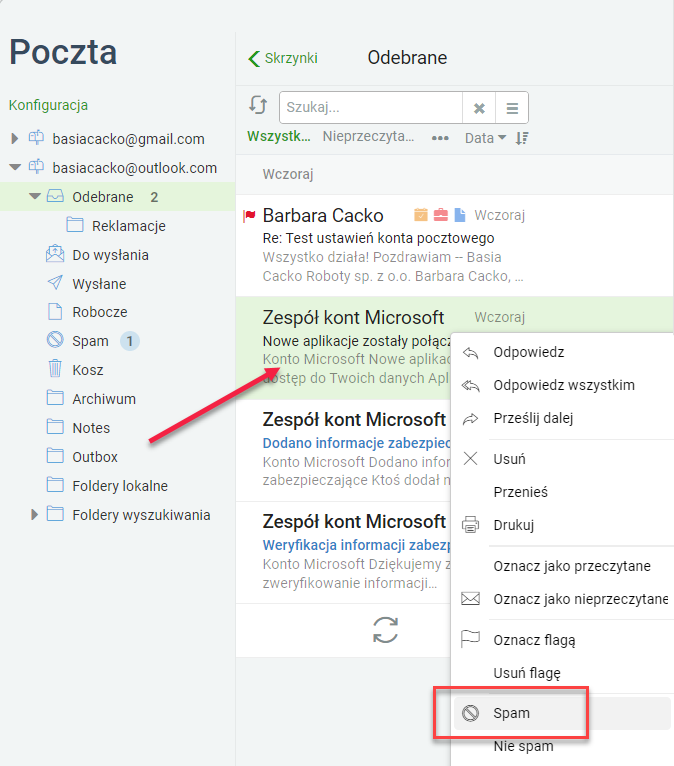Expand the basiacacko@gmail.com account
Screen dimensions: 674x766
[x=15, y=139]
